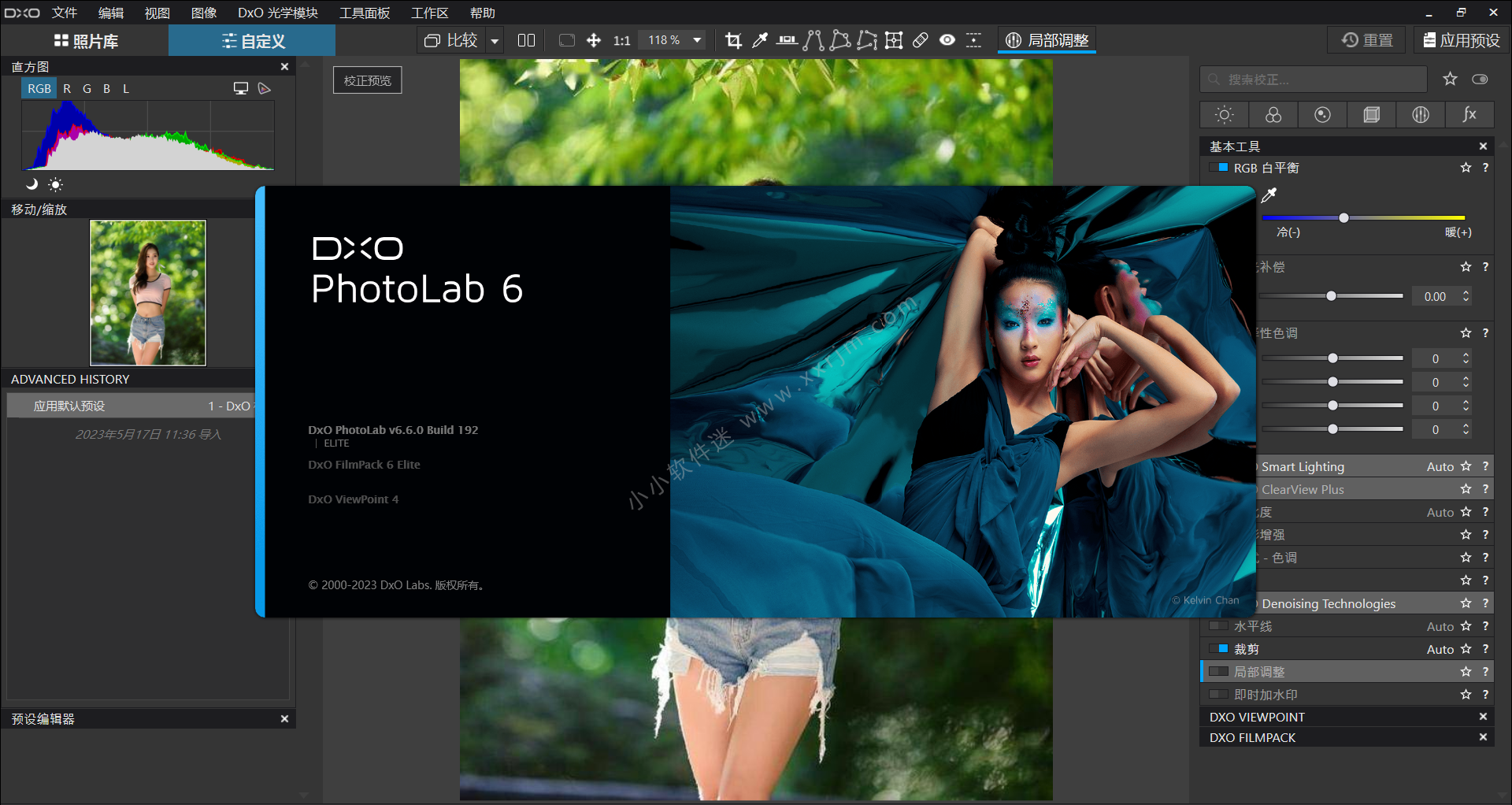Screen dimensions: 1512x805
Task: Pick the RGB white balance eyedropper
Action: pos(1269,195)
